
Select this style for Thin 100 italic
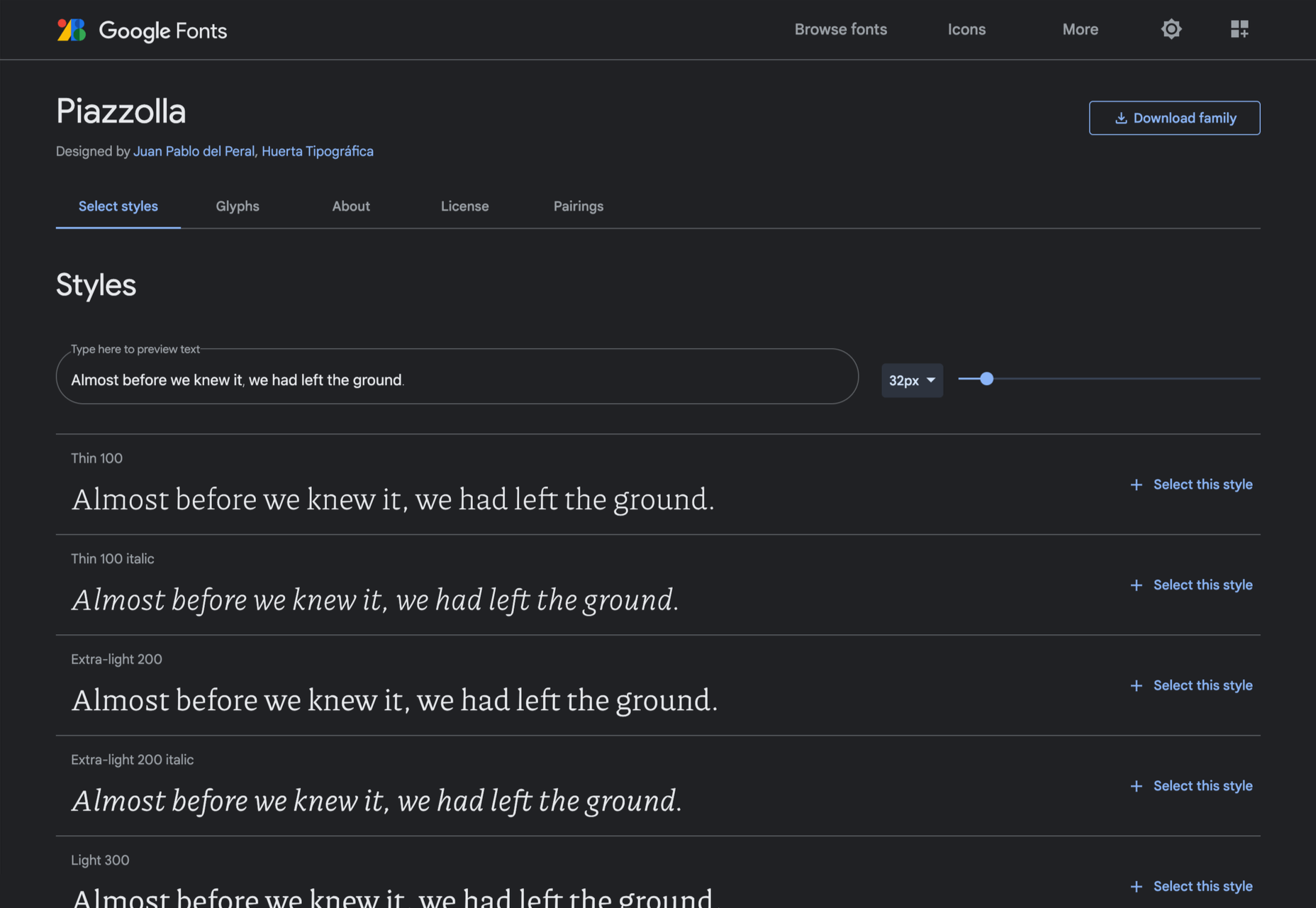point(1203,585)
